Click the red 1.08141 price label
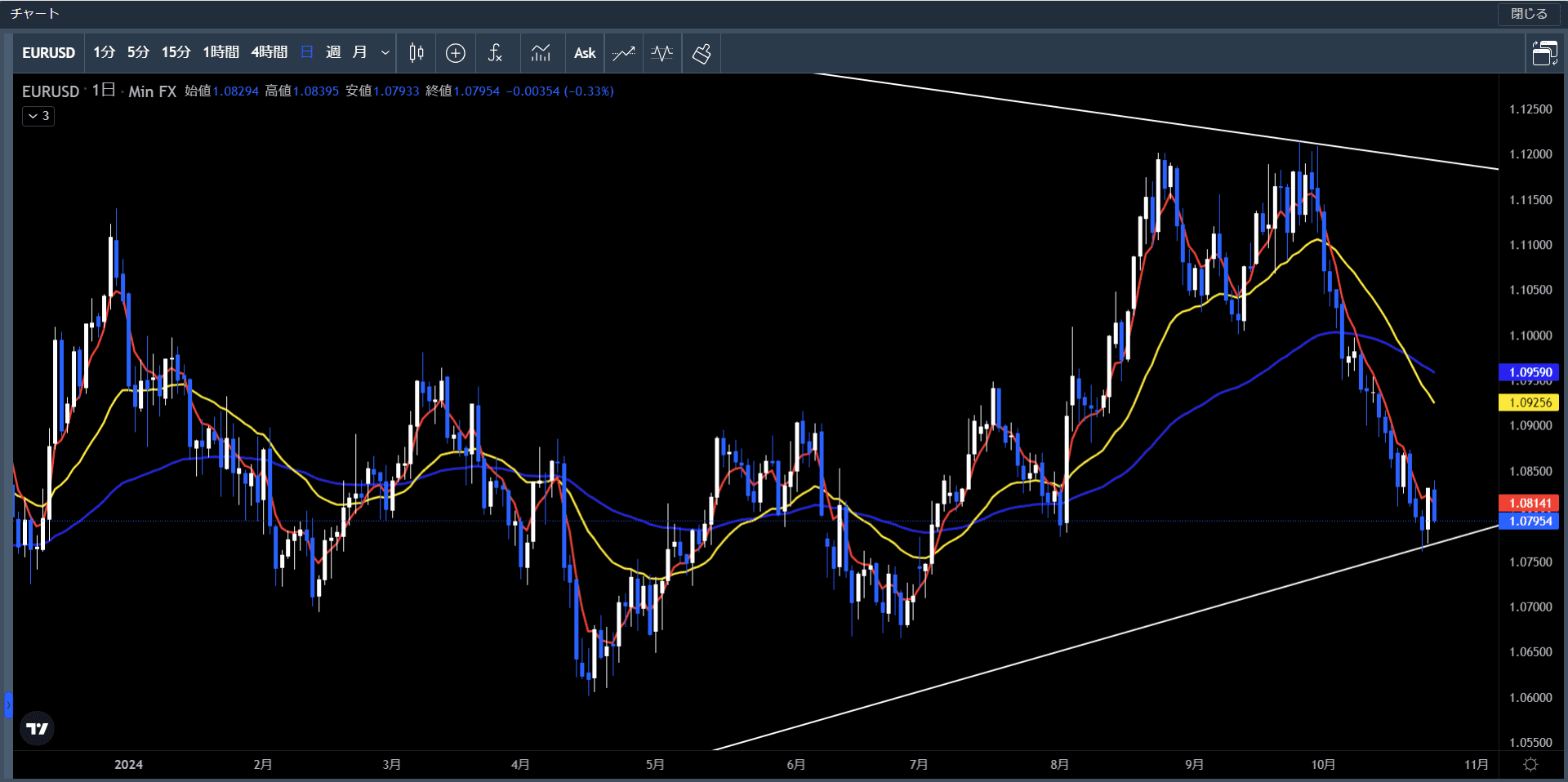This screenshot has width=1568, height=782. pyautogui.click(x=1530, y=503)
